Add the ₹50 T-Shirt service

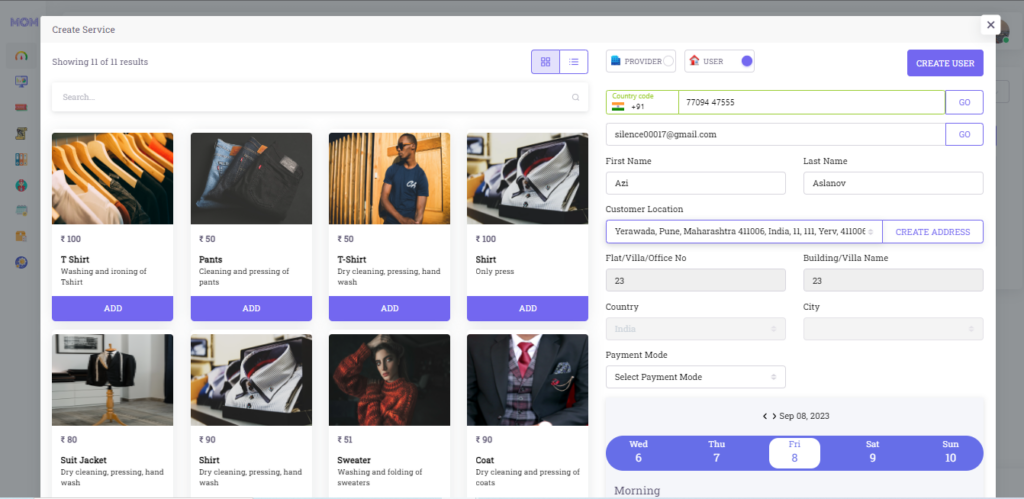(x=389, y=308)
